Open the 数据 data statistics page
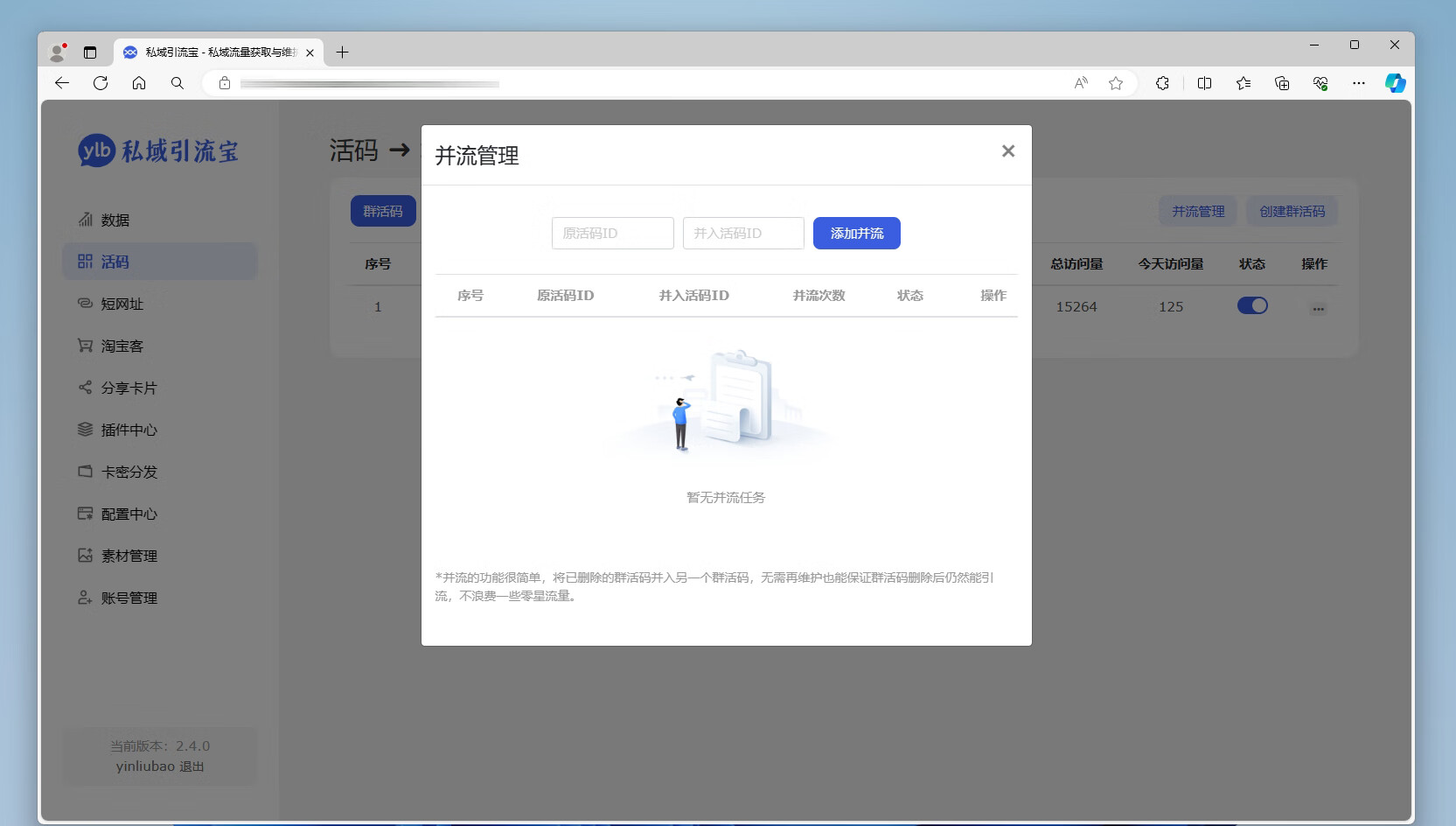 coord(115,220)
